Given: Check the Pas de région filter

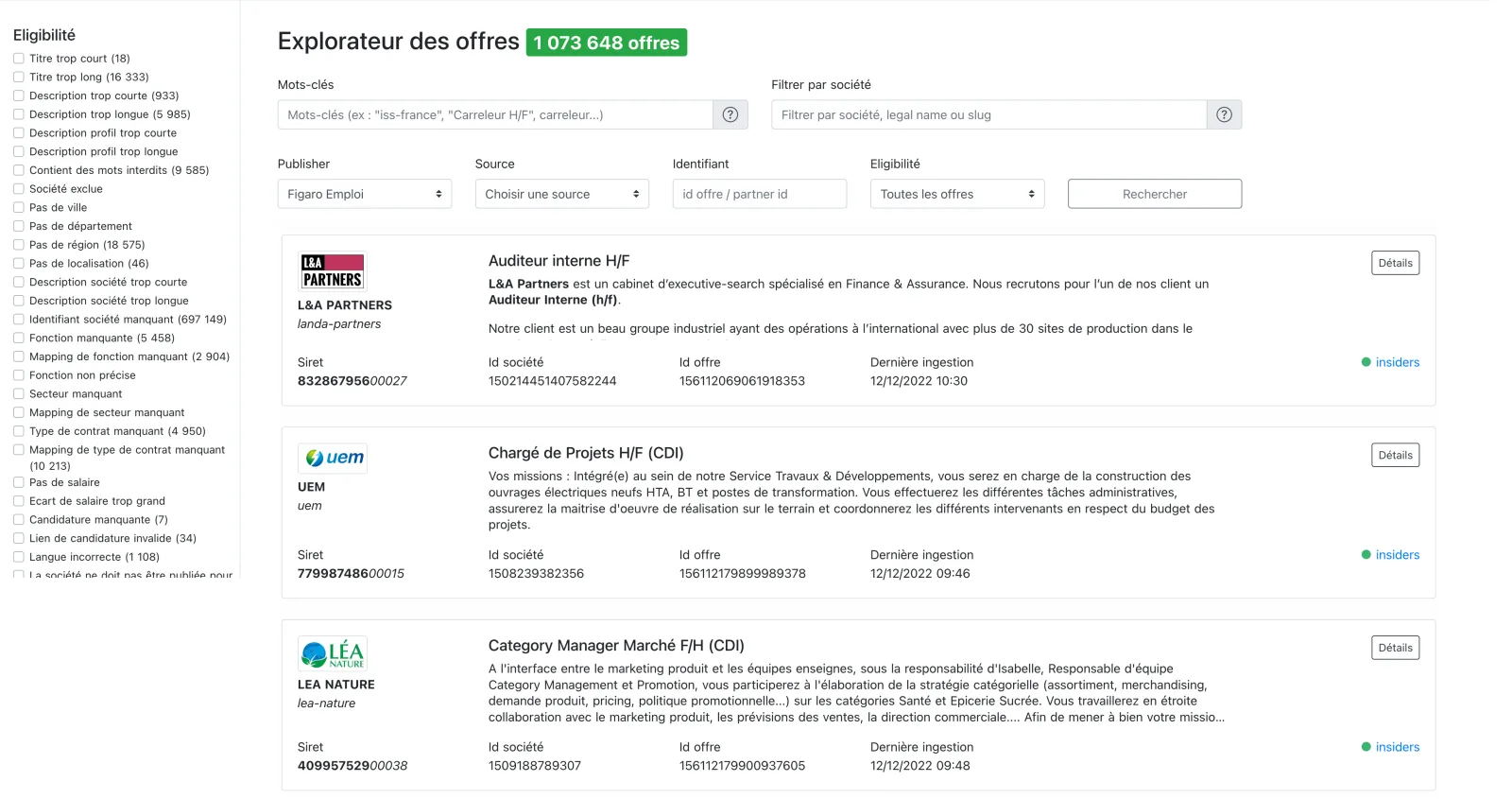Looking at the screenshot, I should [x=19, y=245].
